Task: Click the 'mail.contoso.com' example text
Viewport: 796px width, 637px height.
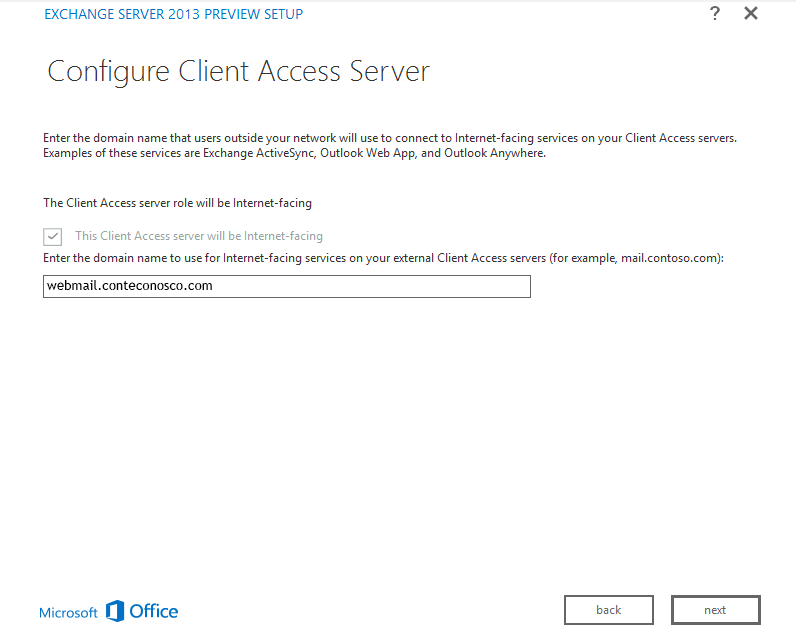Action: [669, 258]
